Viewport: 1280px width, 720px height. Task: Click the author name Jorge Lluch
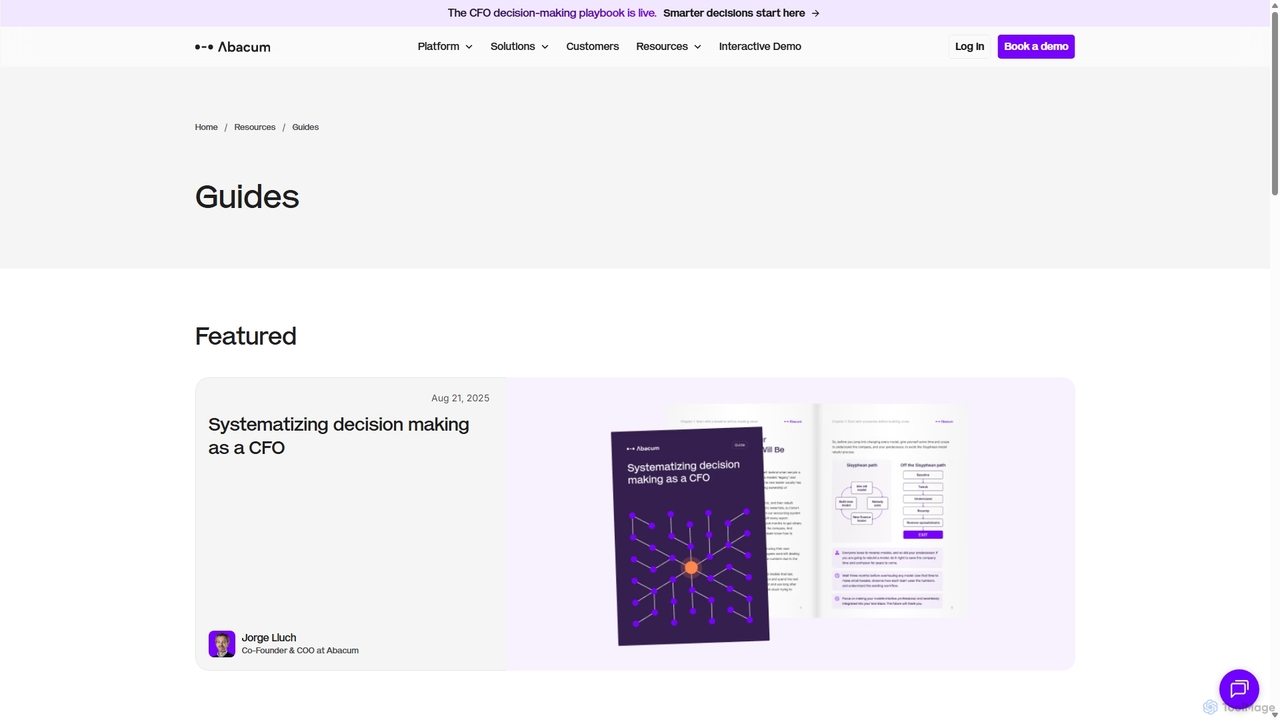269,637
